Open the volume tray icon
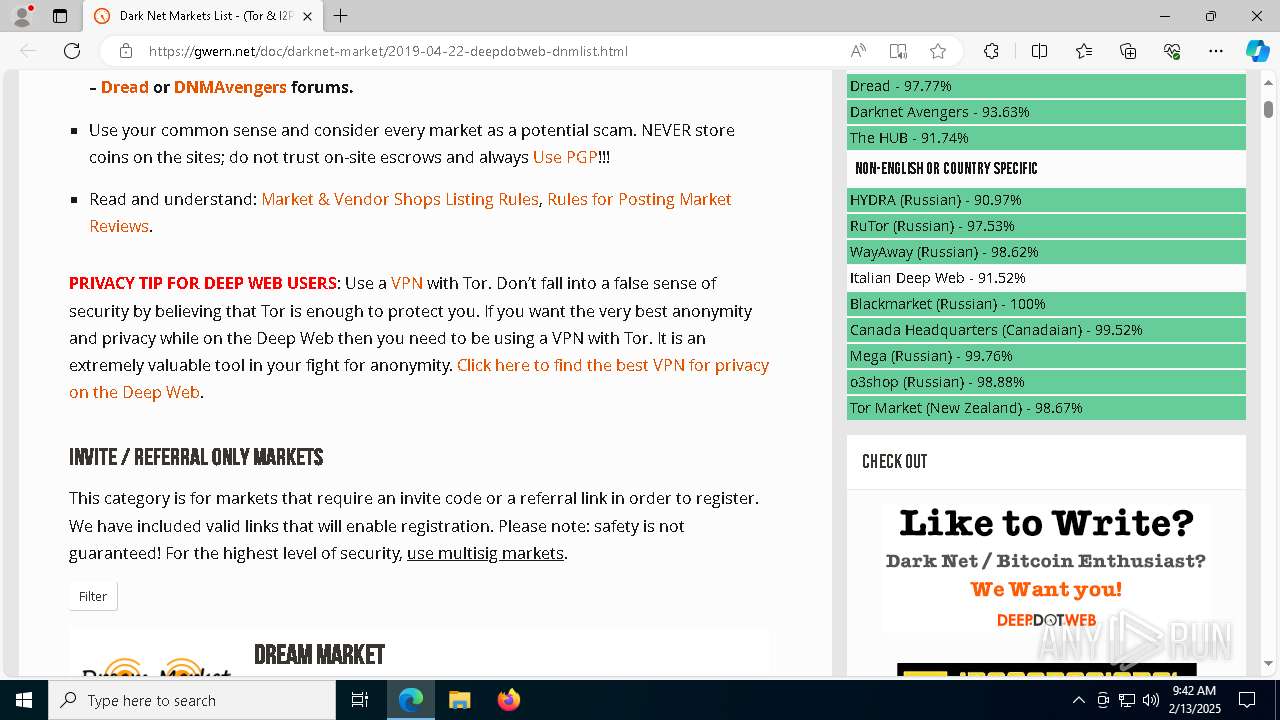1280x720 pixels. [1151, 700]
